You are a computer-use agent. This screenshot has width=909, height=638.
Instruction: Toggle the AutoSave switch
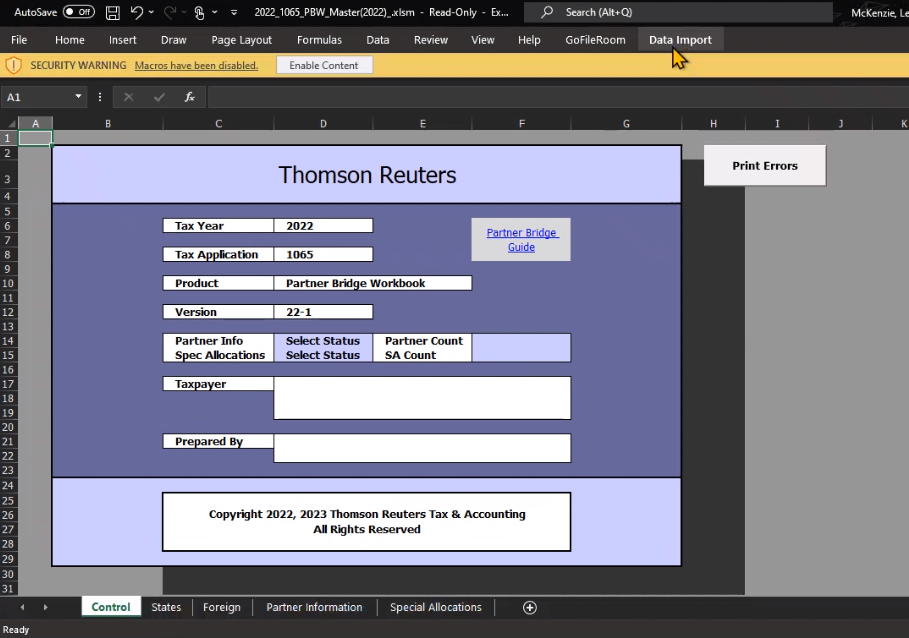pyautogui.click(x=78, y=12)
